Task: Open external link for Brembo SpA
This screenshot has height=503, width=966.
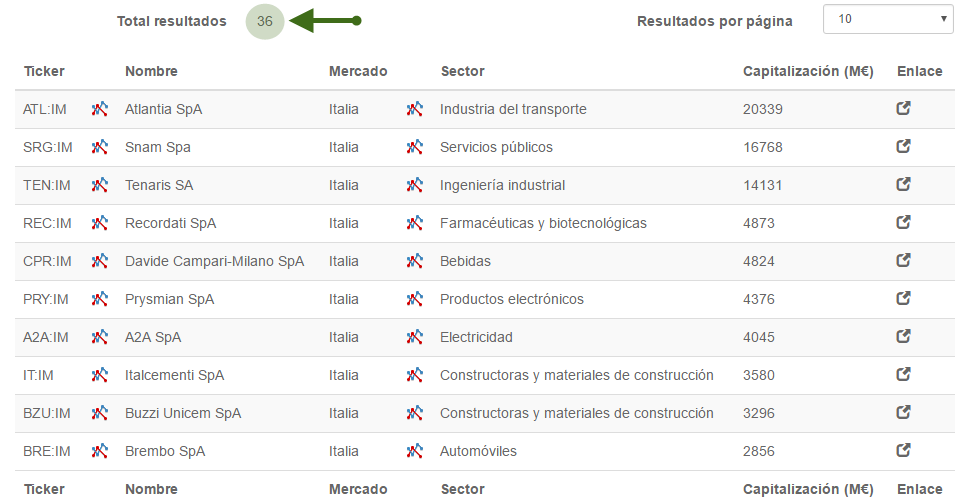Action: [903, 451]
